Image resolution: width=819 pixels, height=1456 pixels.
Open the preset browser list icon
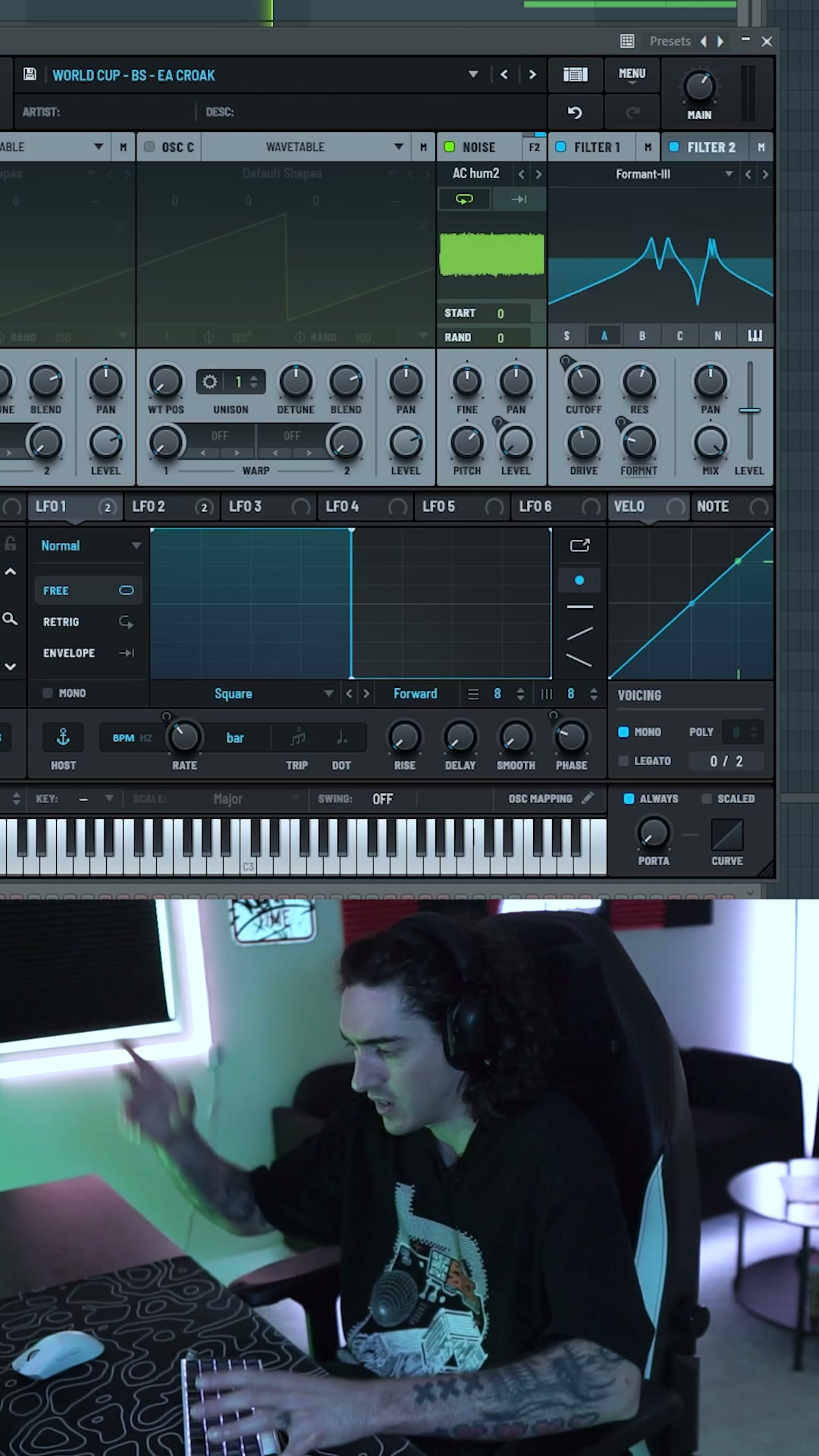576,74
